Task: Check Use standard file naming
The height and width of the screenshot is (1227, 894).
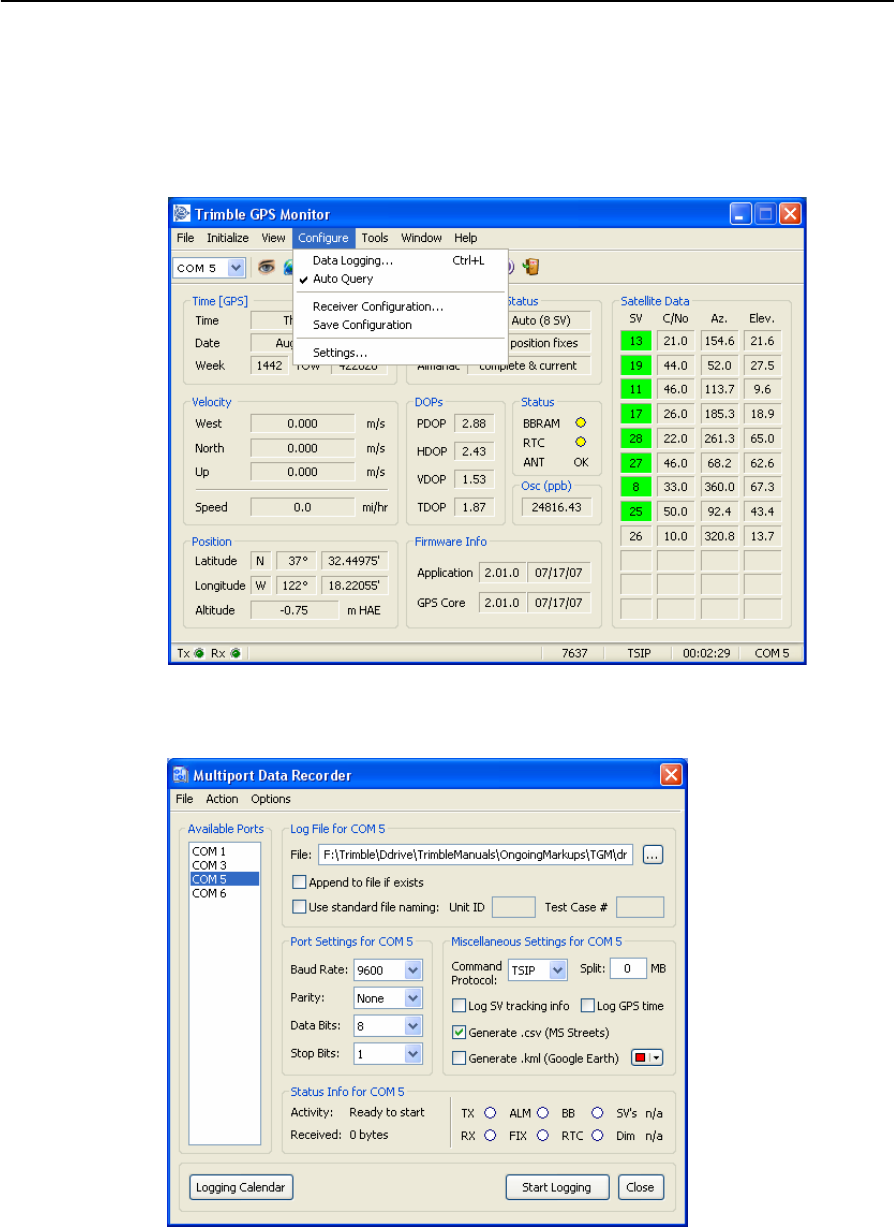Action: click(298, 907)
